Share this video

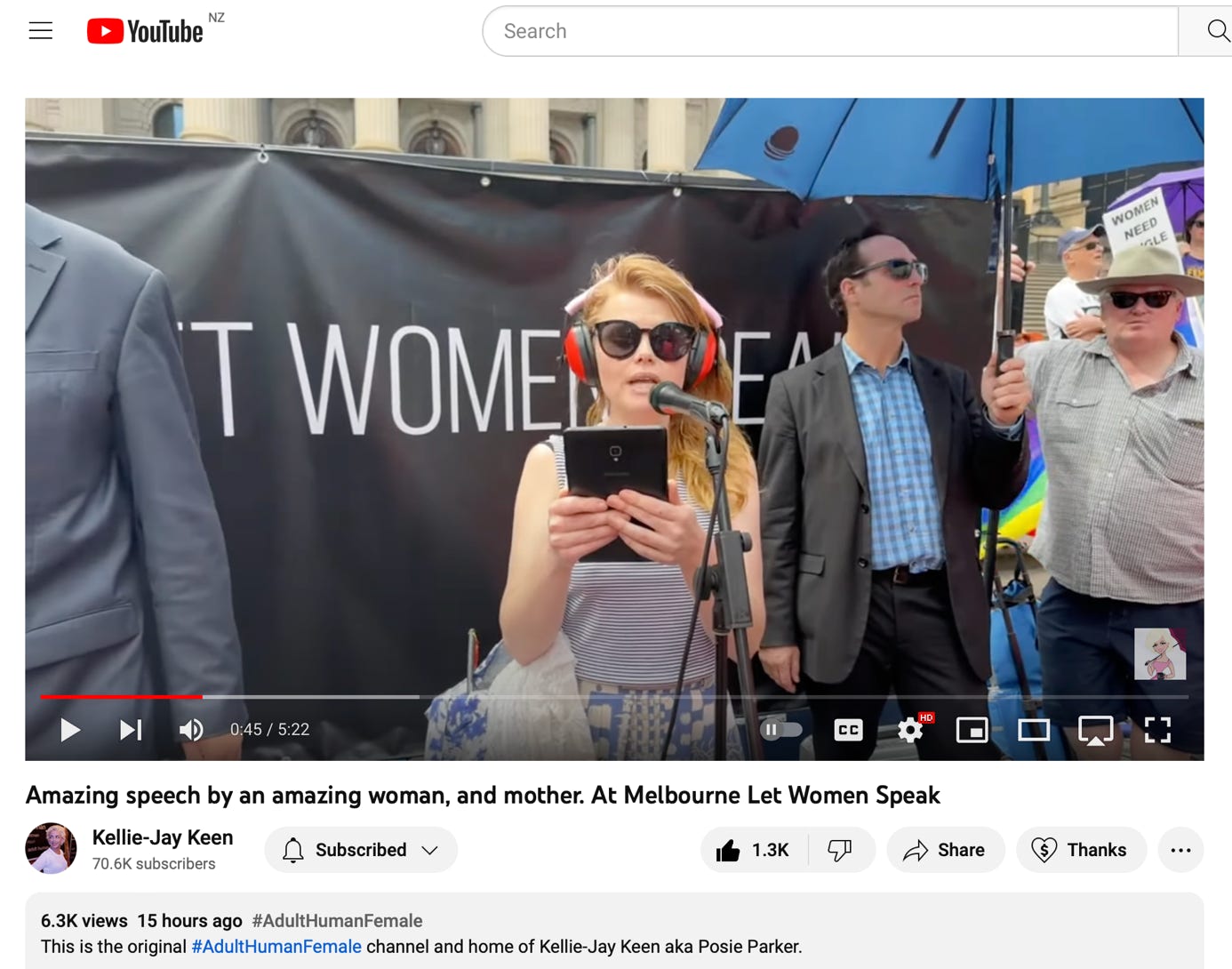tap(945, 850)
